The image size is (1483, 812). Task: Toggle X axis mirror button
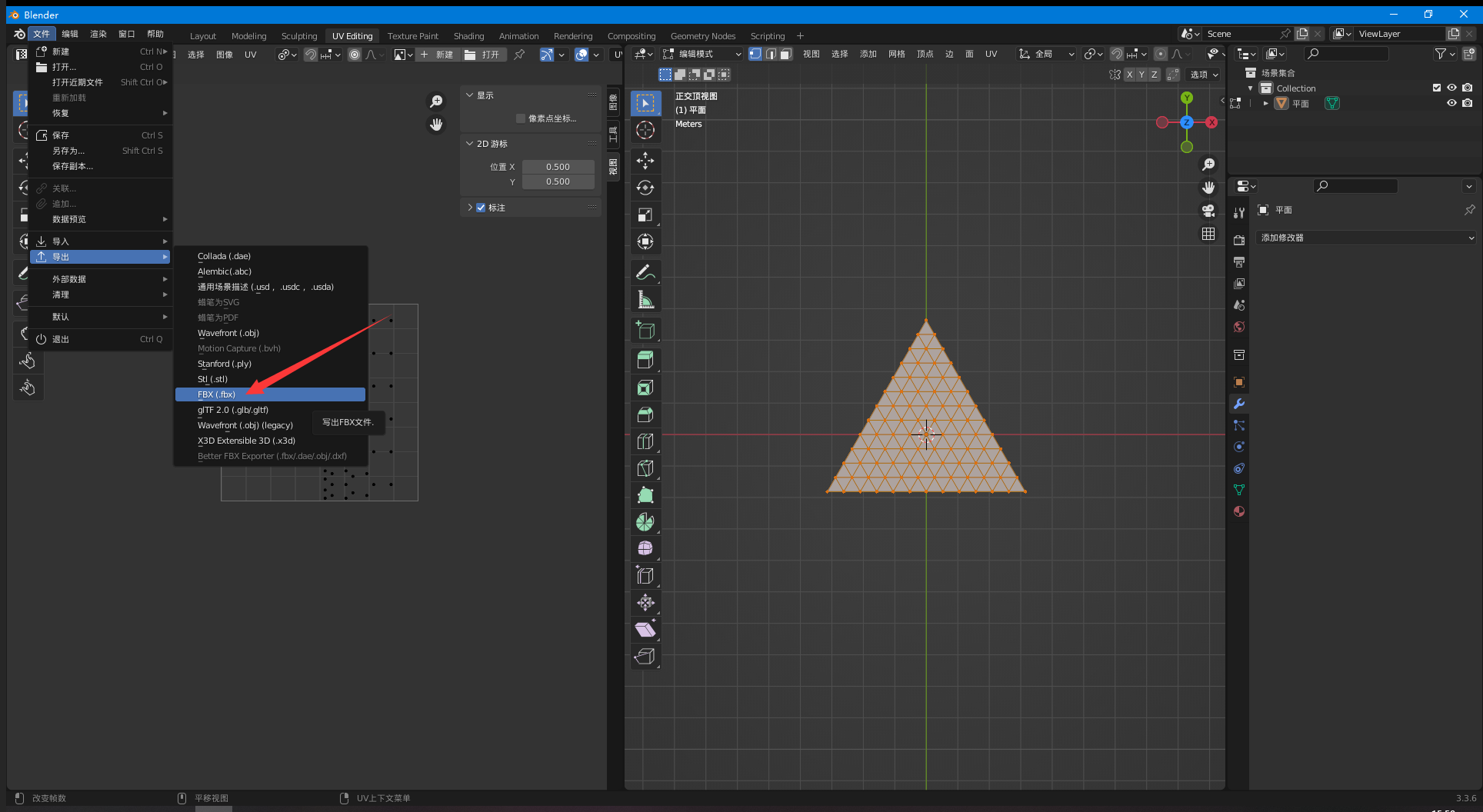click(1129, 75)
